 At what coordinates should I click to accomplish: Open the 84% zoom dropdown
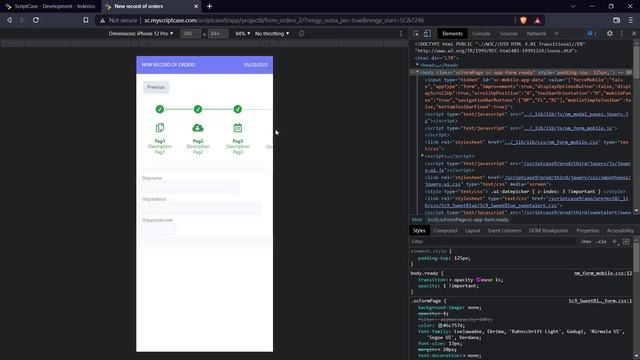pos(242,33)
